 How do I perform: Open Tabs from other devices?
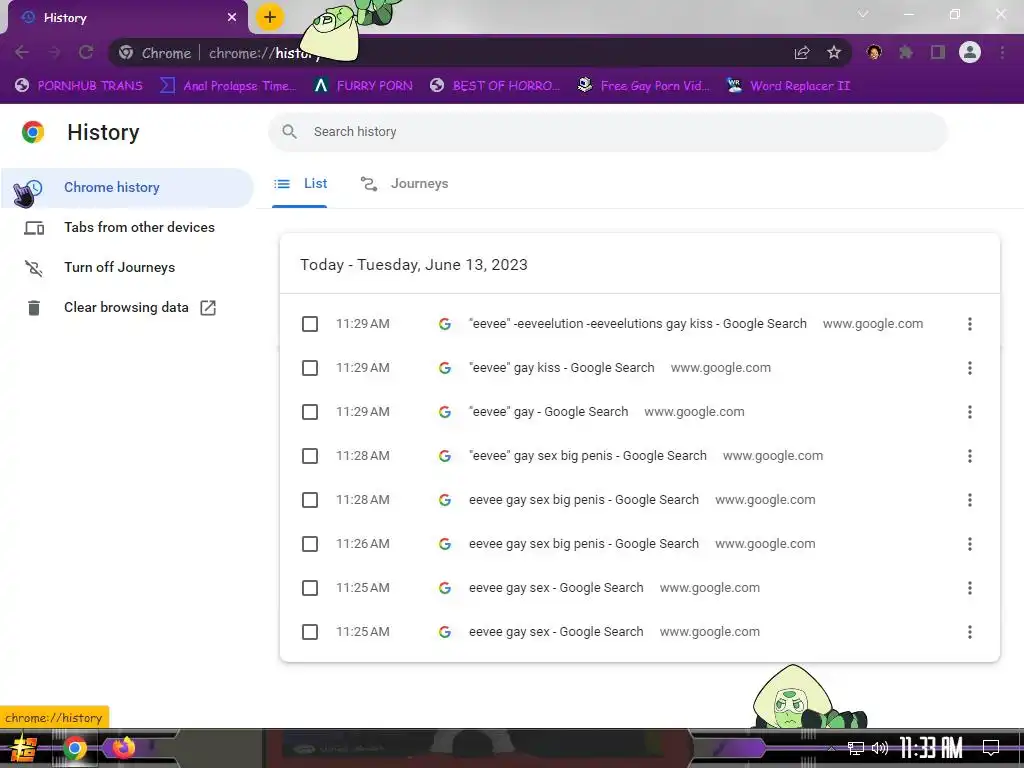[127, 228]
